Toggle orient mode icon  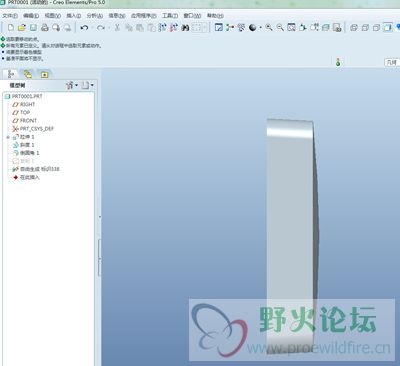(x=241, y=28)
